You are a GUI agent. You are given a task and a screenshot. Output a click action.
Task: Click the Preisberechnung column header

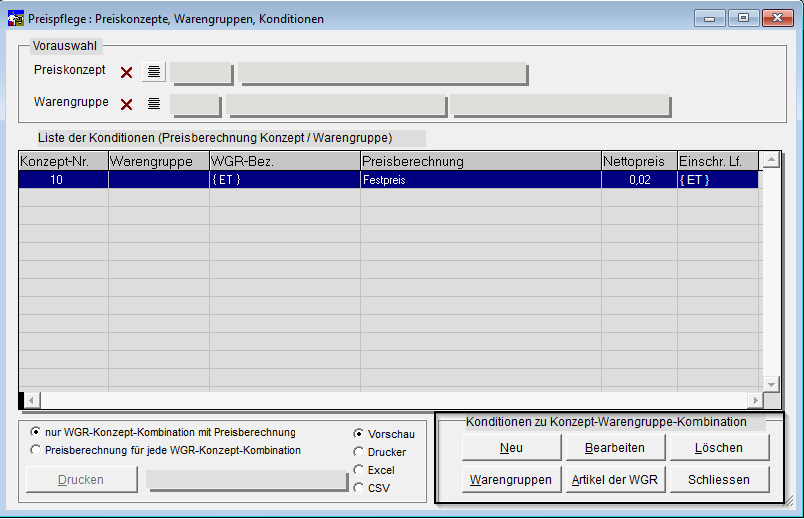481,161
